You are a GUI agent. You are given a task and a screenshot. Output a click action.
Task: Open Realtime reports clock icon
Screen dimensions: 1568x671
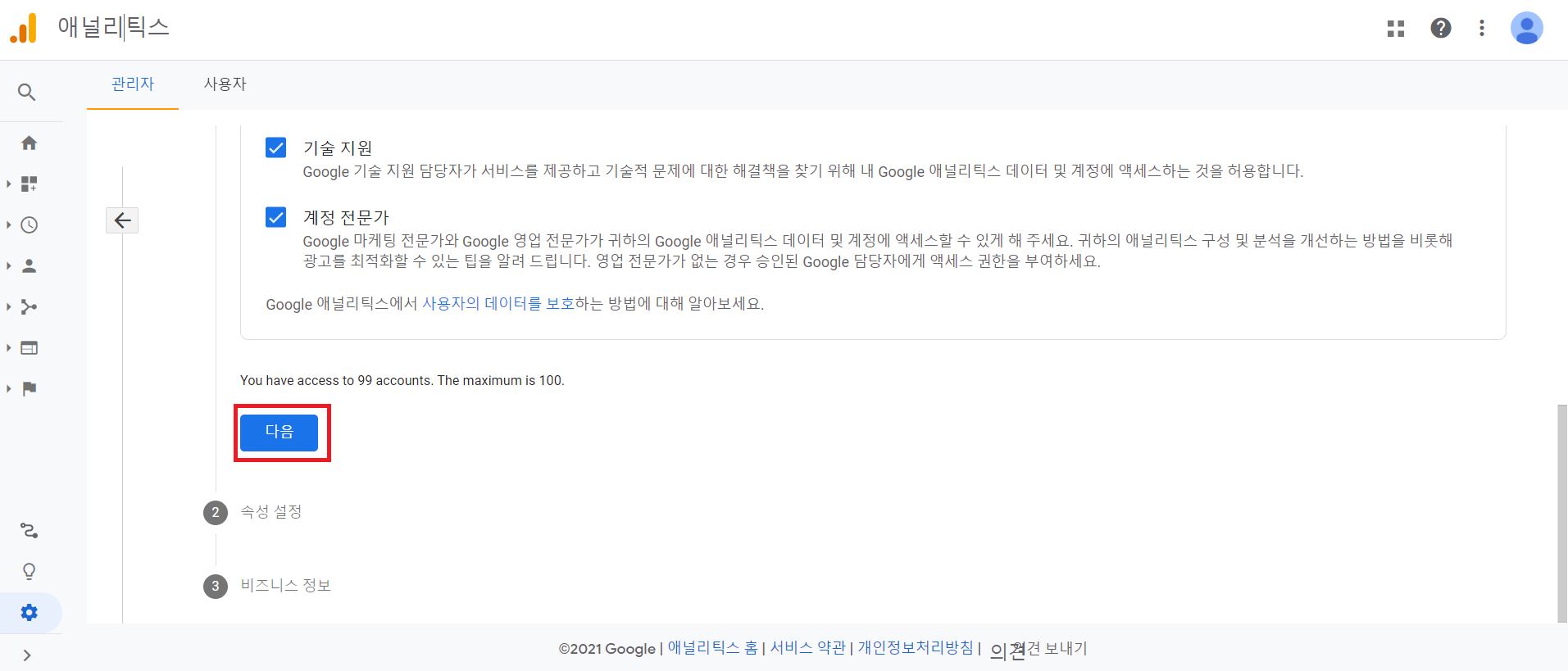(x=29, y=225)
